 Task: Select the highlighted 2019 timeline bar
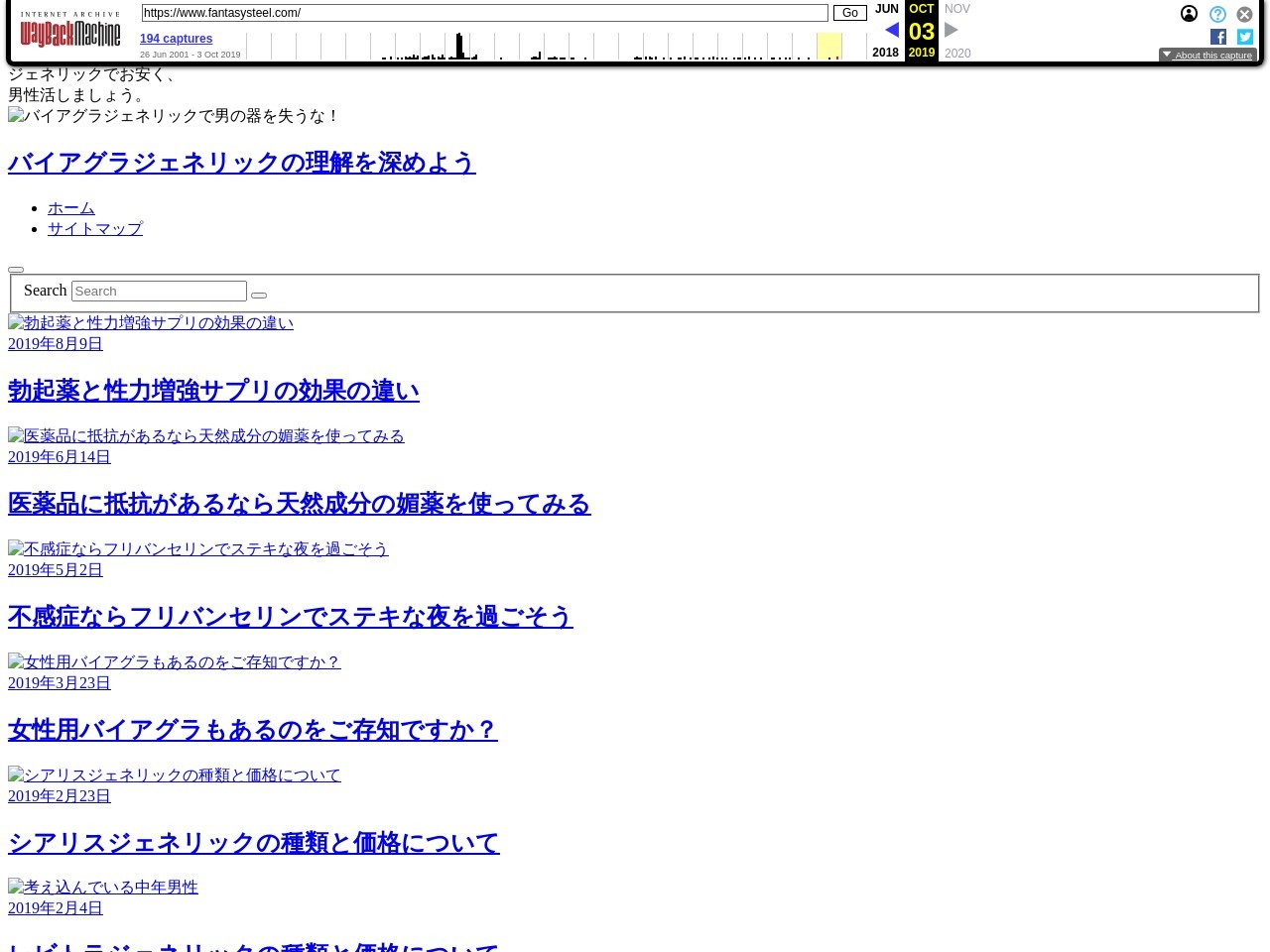828,46
